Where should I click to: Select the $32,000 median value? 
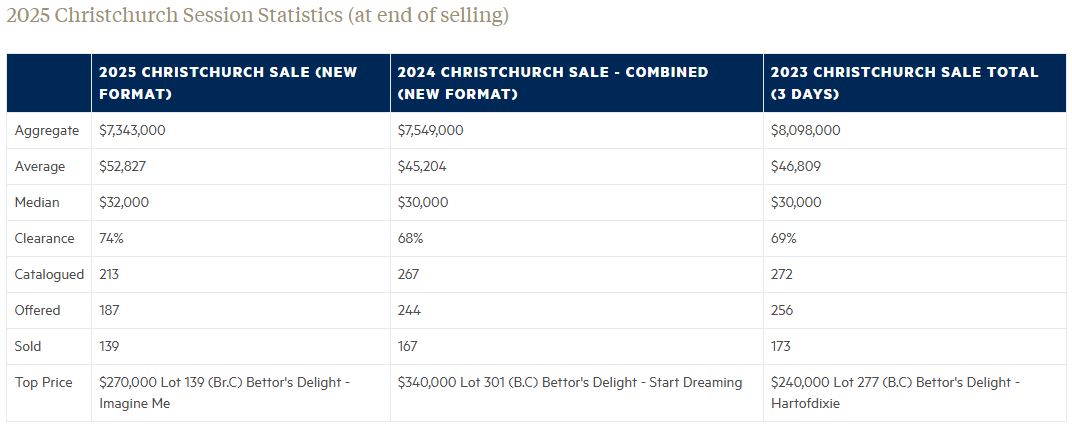(124, 202)
